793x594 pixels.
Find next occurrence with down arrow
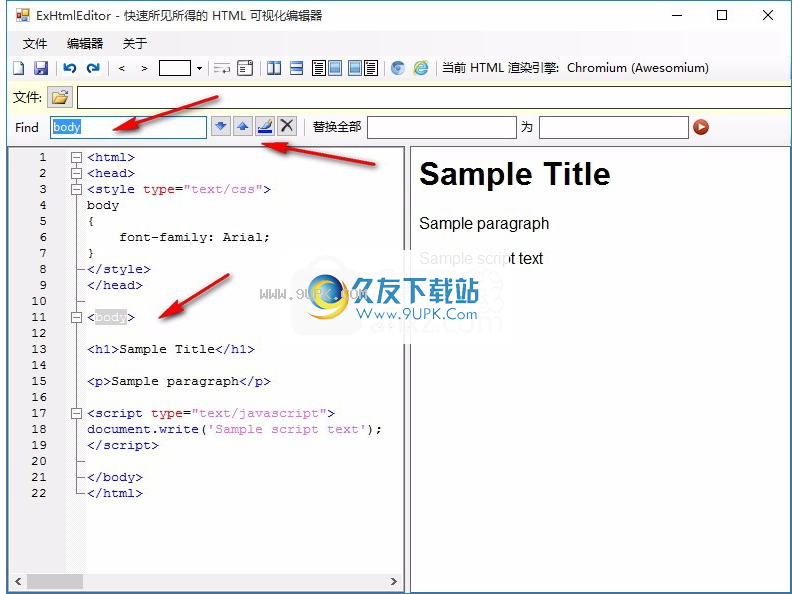(221, 126)
